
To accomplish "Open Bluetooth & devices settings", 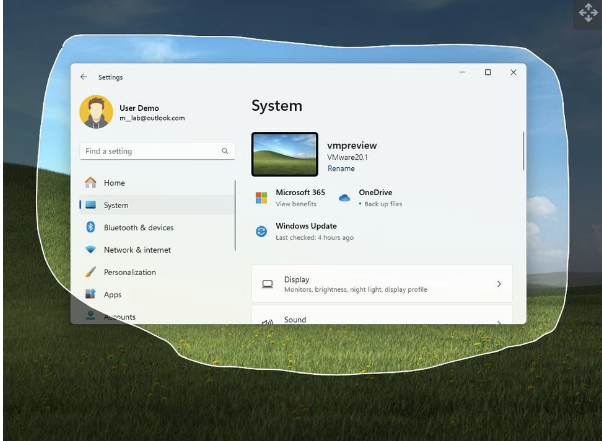I will pos(157,227).
